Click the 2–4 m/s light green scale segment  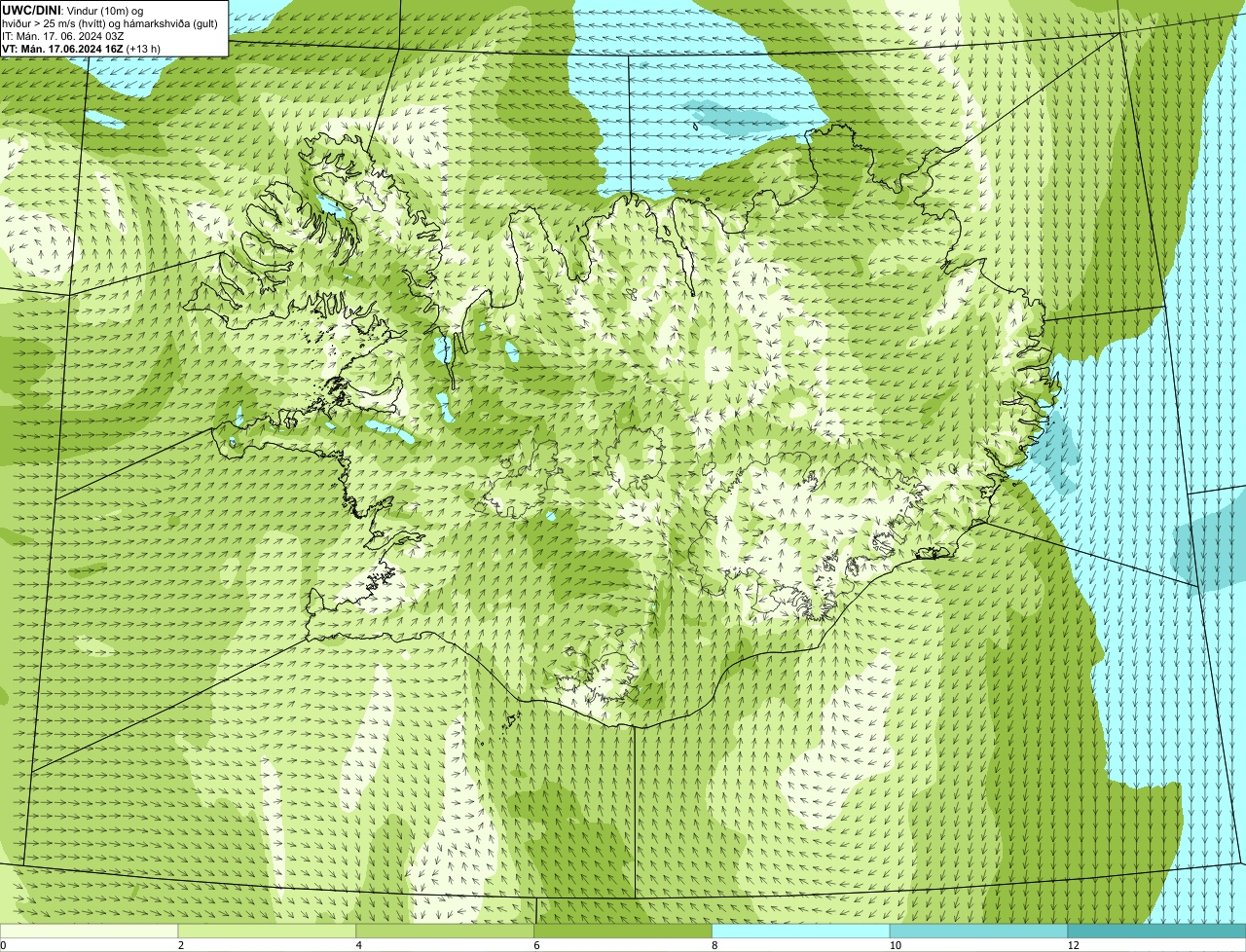pos(268,932)
